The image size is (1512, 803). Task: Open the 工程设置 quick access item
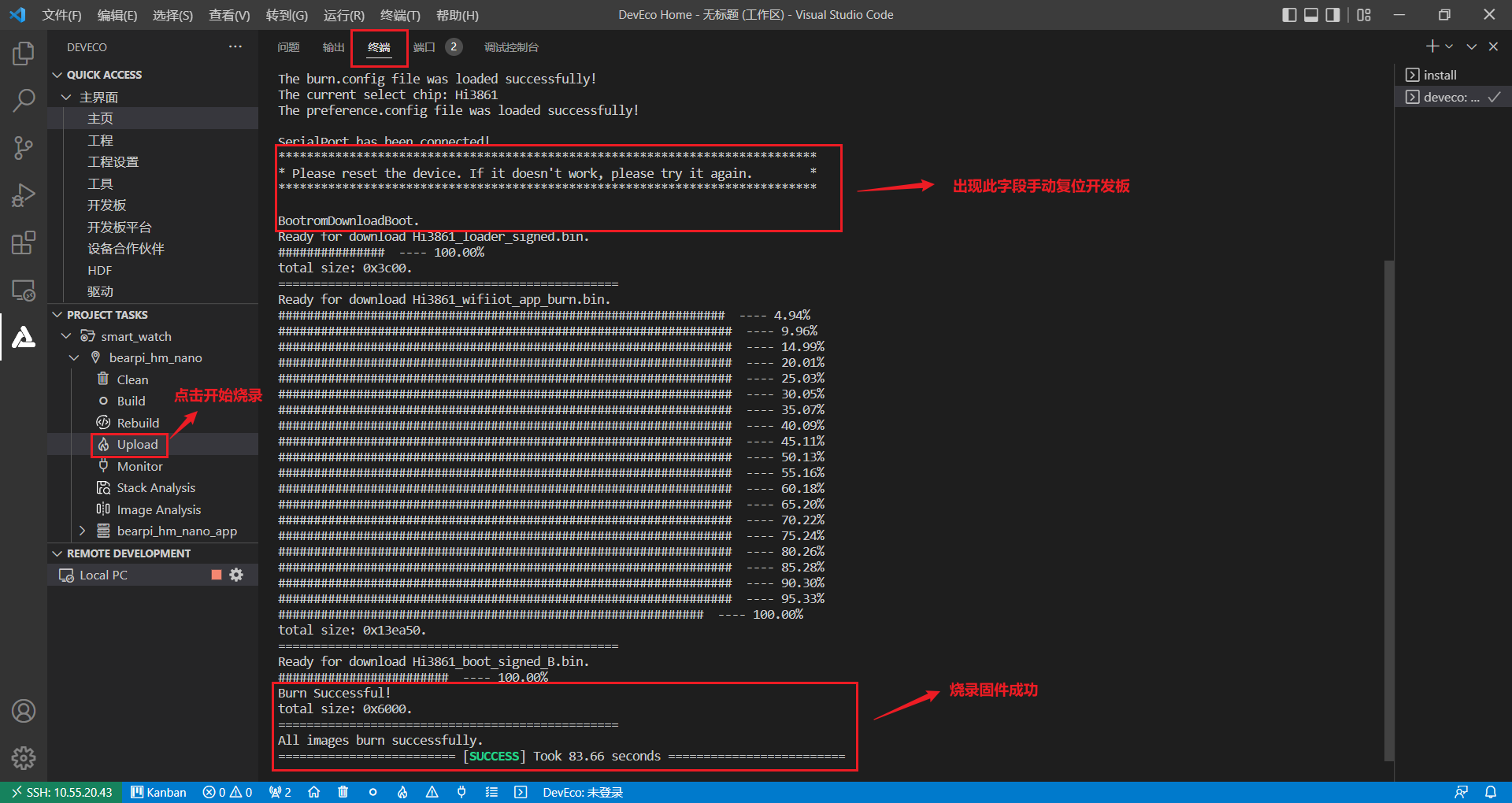113,161
